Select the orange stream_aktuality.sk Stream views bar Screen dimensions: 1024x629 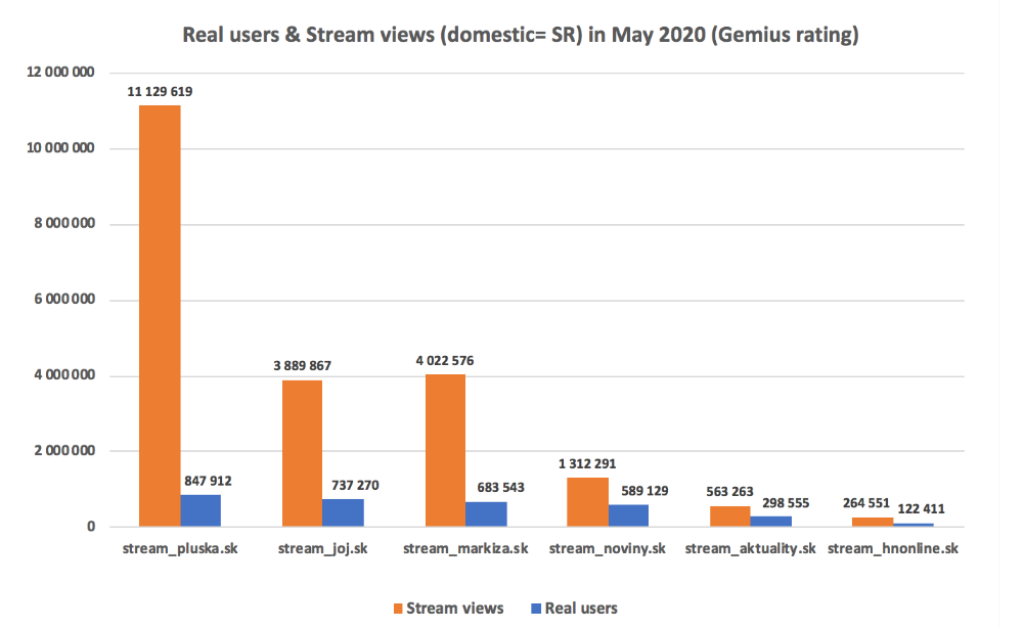730,516
